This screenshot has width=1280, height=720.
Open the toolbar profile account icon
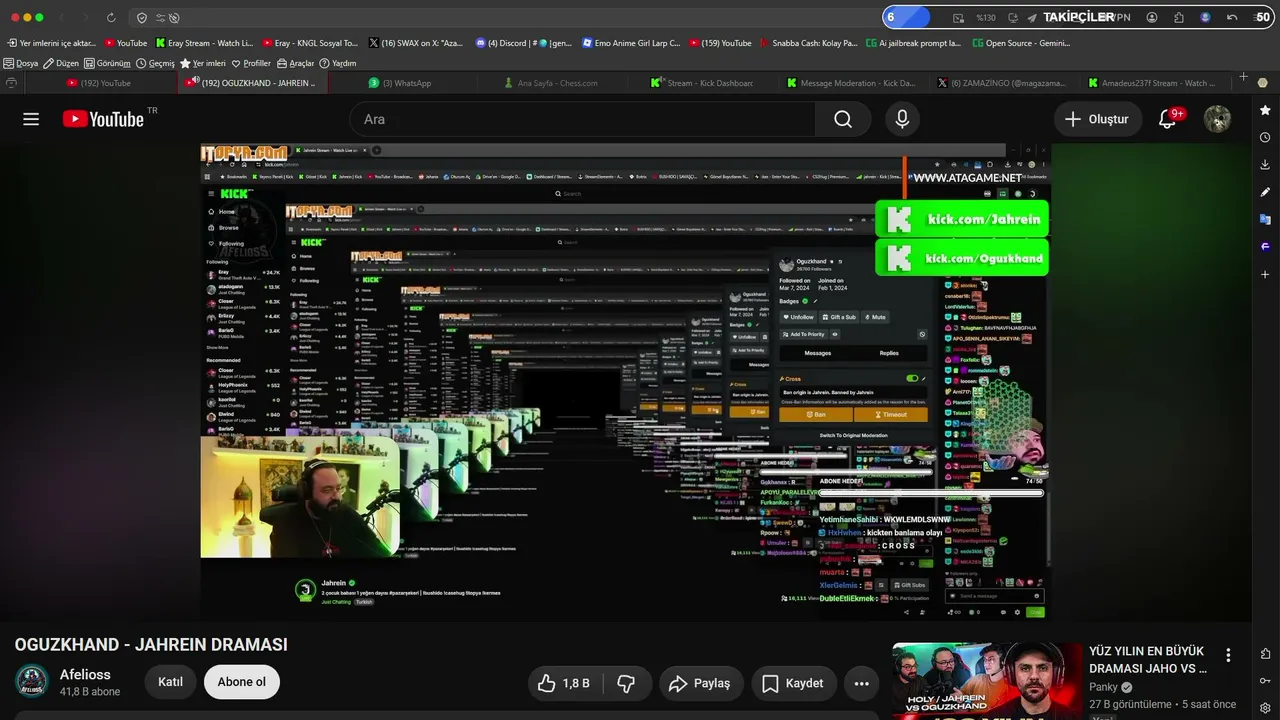tap(1152, 18)
